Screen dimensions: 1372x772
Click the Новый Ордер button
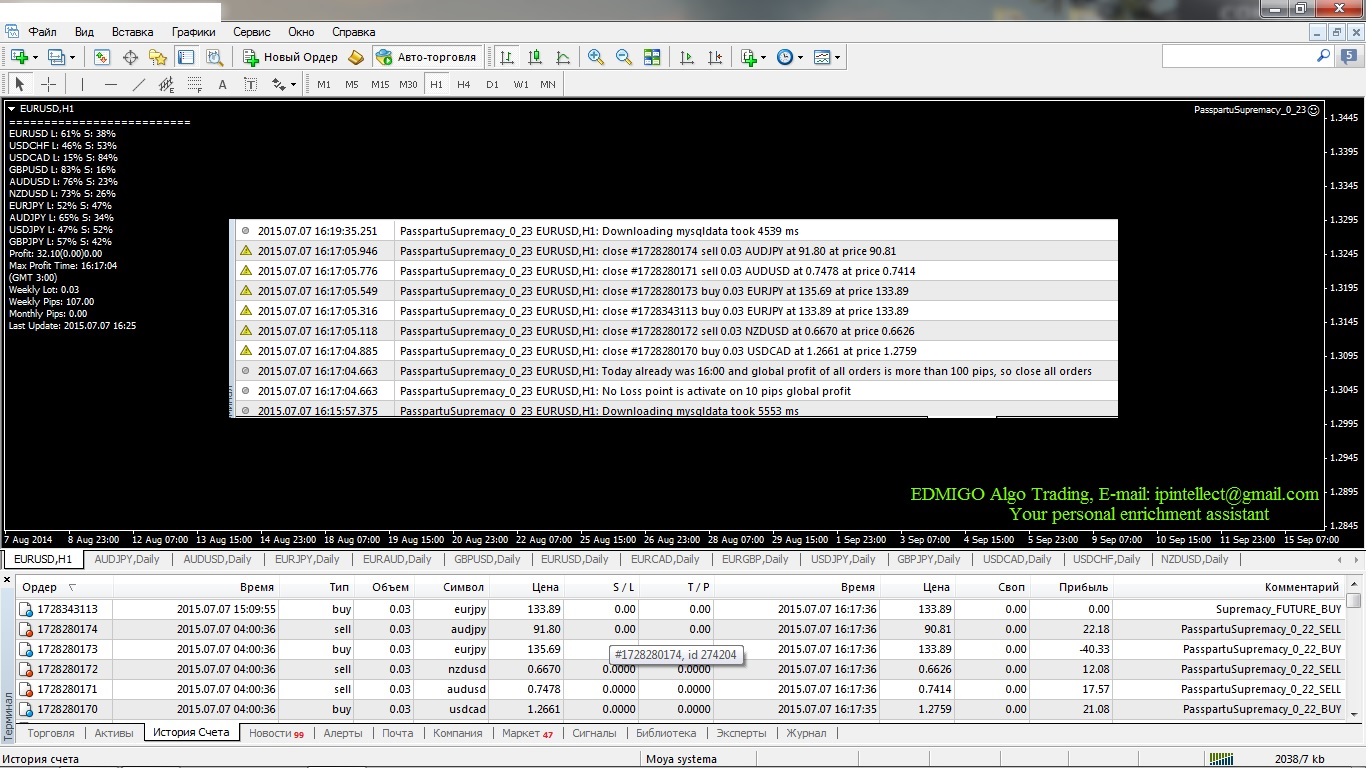tap(291, 57)
